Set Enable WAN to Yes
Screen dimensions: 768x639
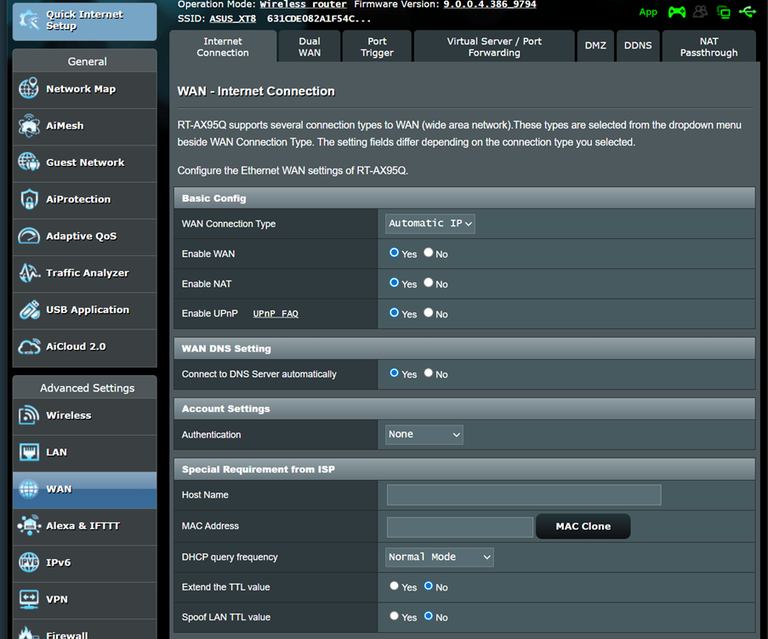394,253
